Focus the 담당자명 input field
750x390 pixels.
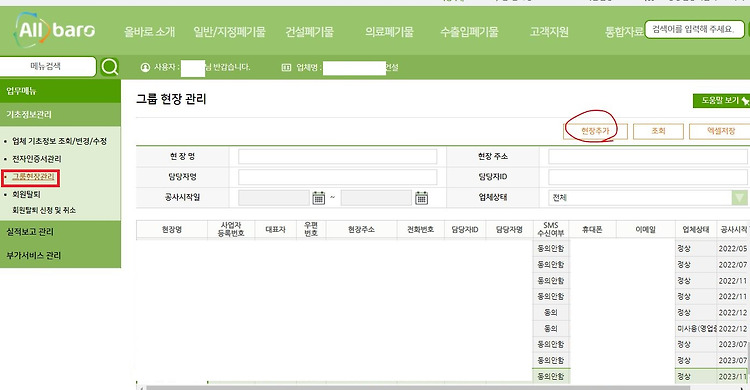pos(337,177)
